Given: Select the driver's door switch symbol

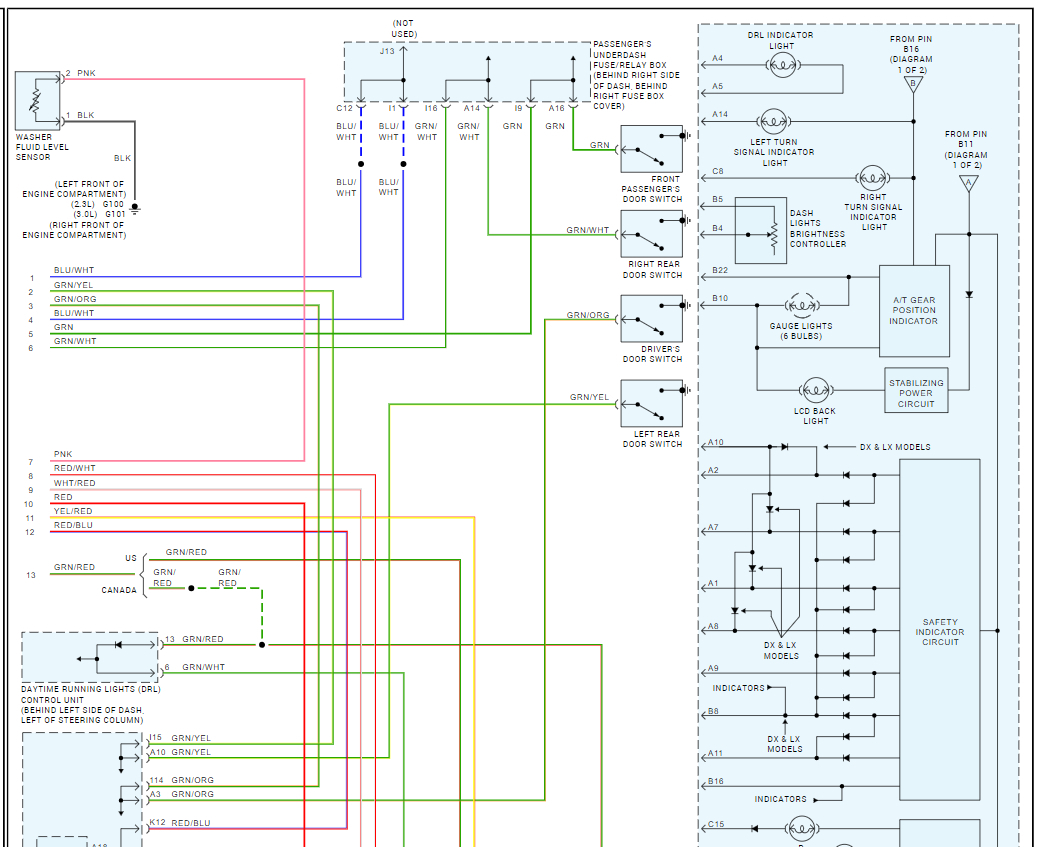Looking at the screenshot, I should (x=651, y=319).
